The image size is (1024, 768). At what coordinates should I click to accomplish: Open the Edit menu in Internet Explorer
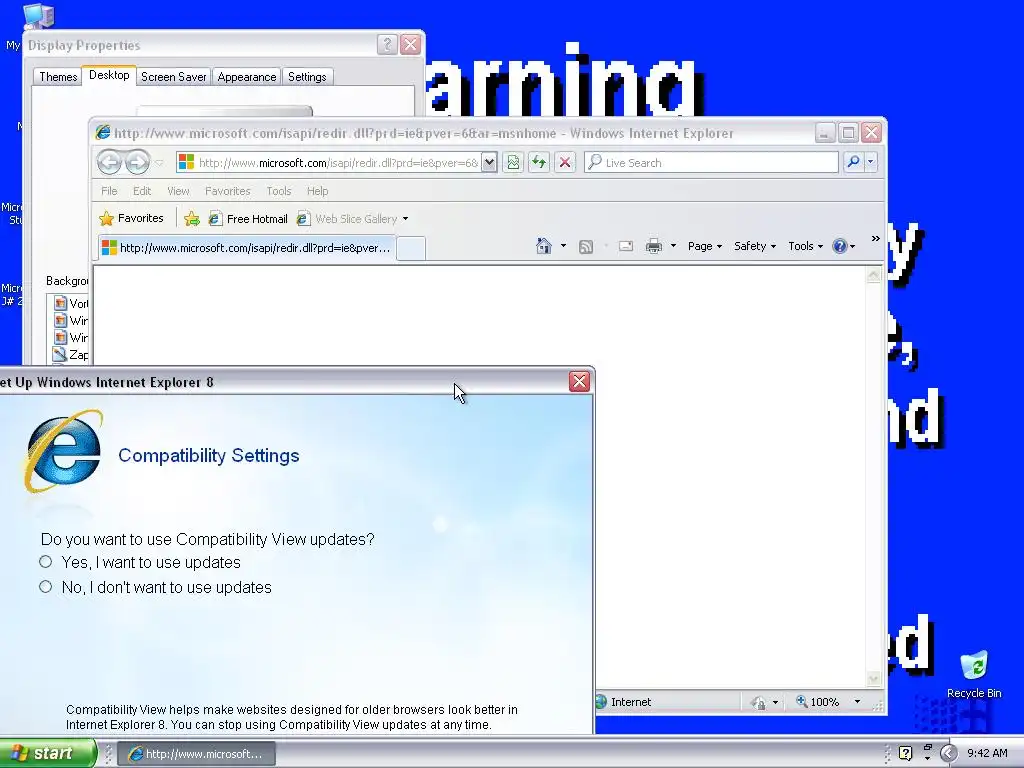[142, 191]
